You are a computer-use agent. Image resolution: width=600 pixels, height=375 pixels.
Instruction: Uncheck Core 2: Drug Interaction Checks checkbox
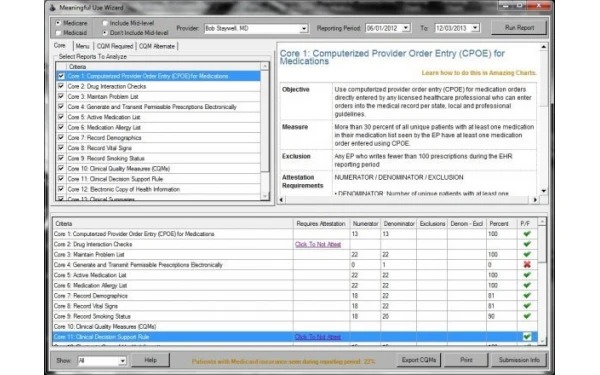click(x=61, y=86)
